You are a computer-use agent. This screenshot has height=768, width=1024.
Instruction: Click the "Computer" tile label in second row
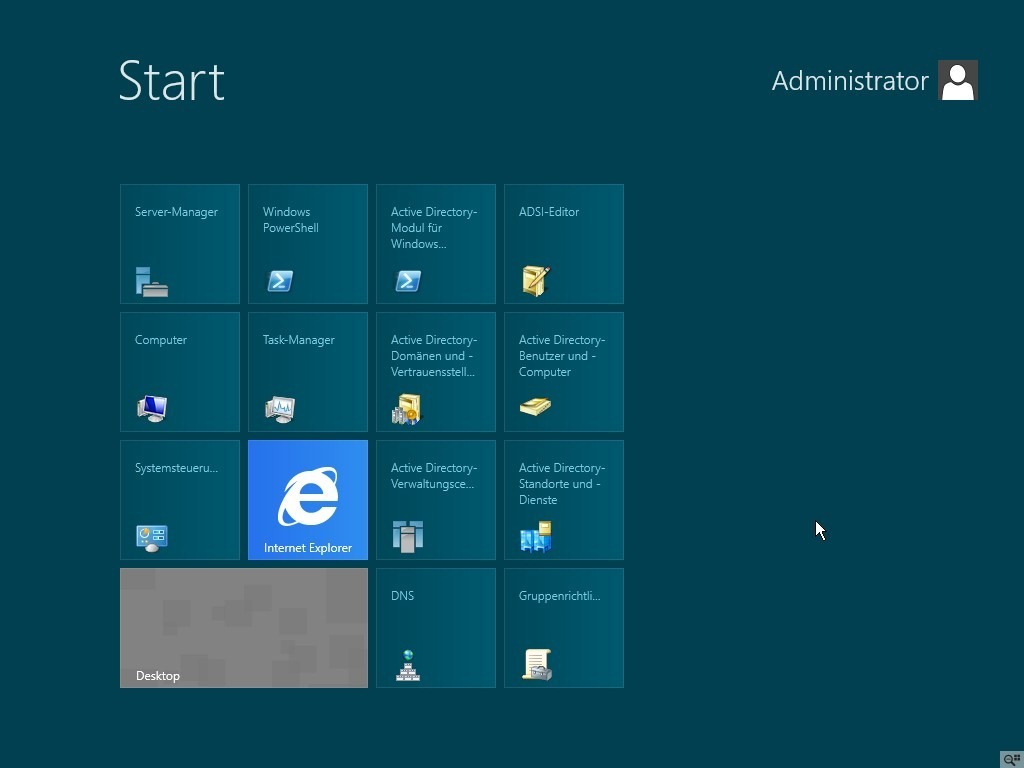[x=161, y=340]
